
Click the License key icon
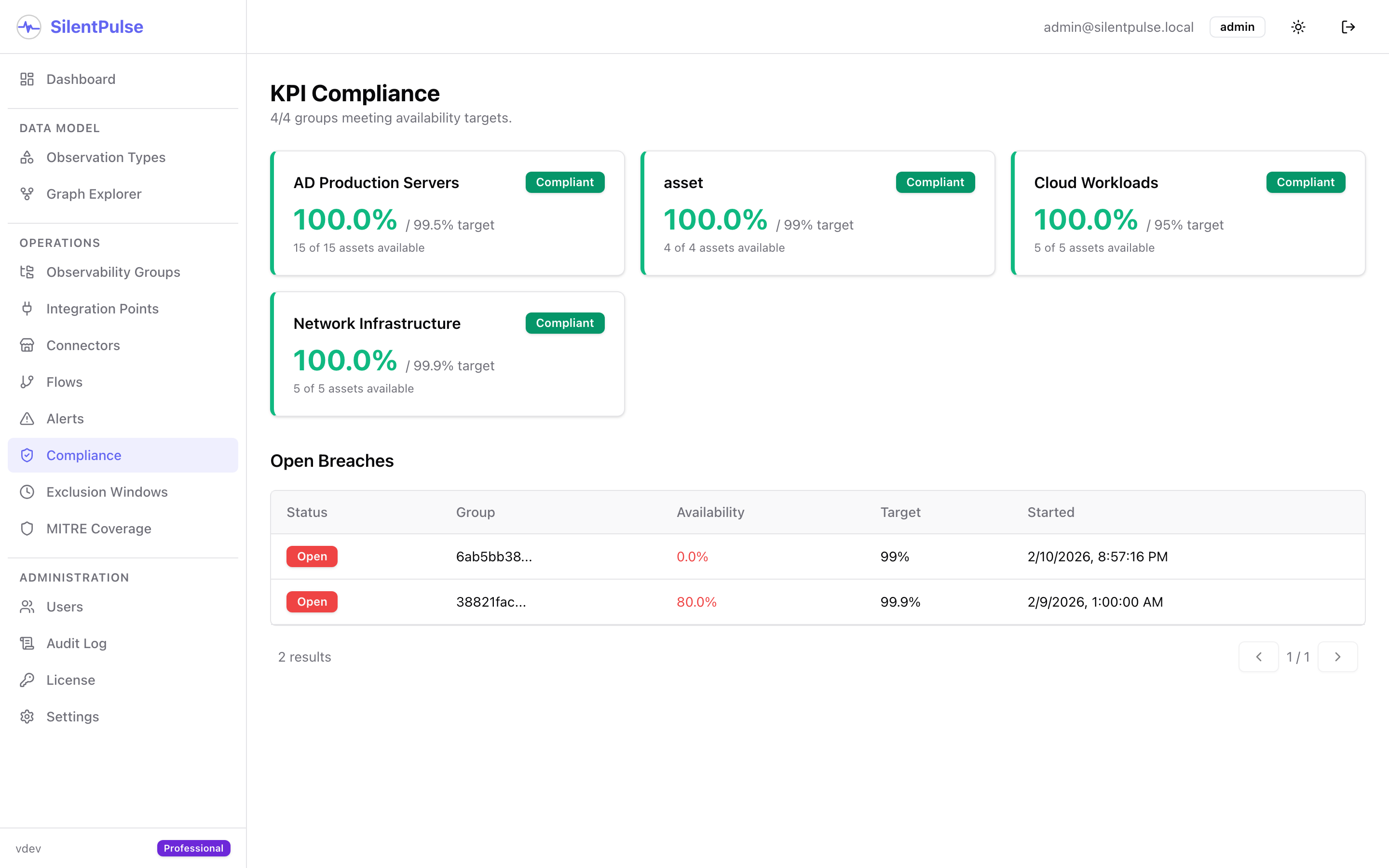point(27,680)
